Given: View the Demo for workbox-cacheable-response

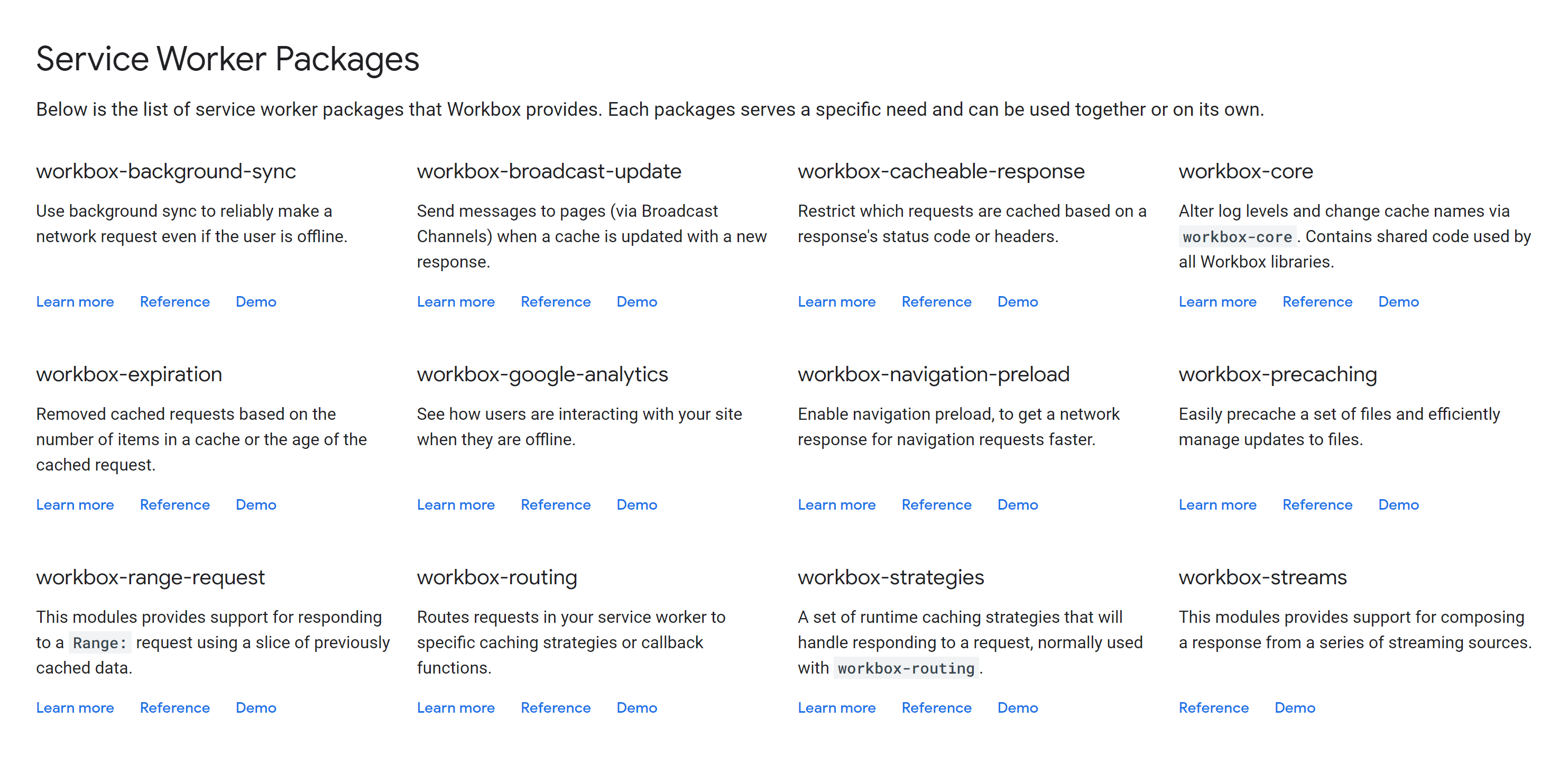Looking at the screenshot, I should tap(1017, 301).
